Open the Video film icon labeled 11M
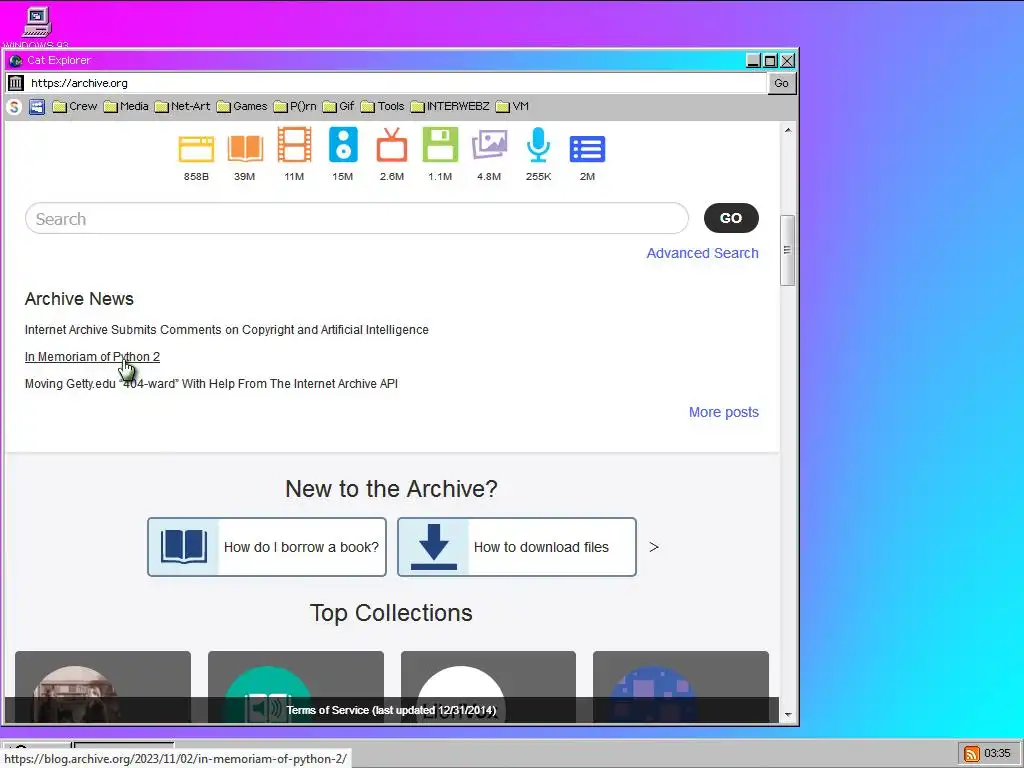Image resolution: width=1024 pixels, height=768 pixels. point(295,144)
